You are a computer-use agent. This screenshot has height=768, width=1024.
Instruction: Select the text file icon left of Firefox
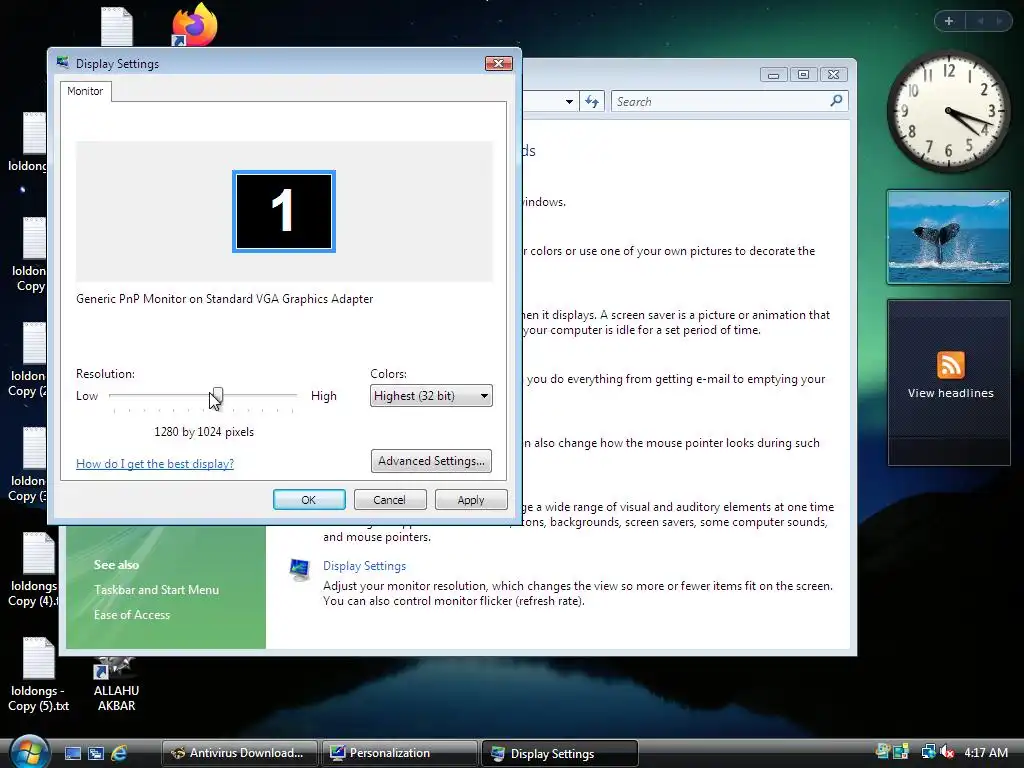(117, 25)
